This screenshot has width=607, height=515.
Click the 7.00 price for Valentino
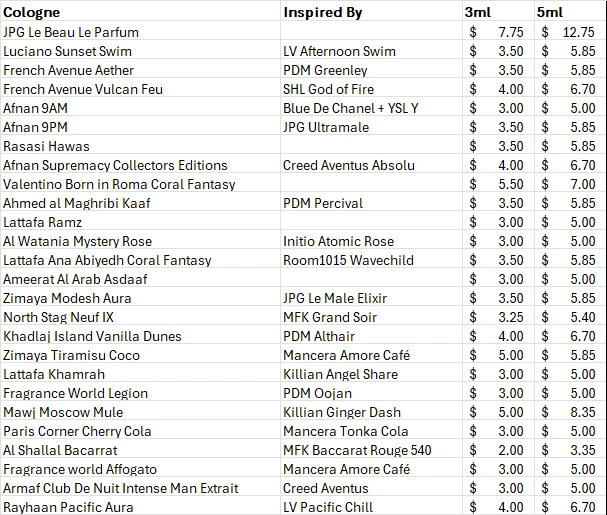tap(570, 184)
